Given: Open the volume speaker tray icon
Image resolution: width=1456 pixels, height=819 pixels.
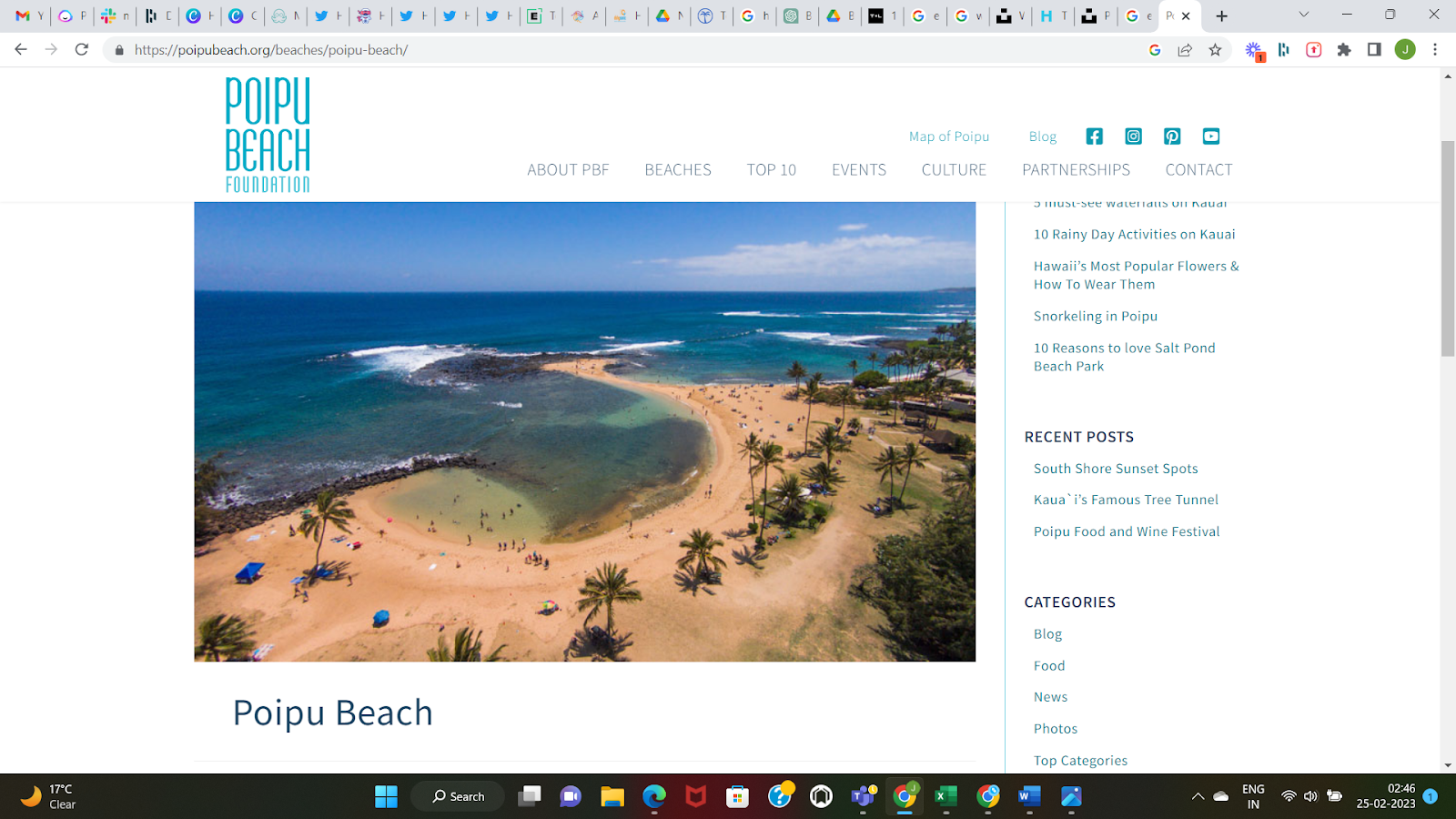Looking at the screenshot, I should [1310, 797].
